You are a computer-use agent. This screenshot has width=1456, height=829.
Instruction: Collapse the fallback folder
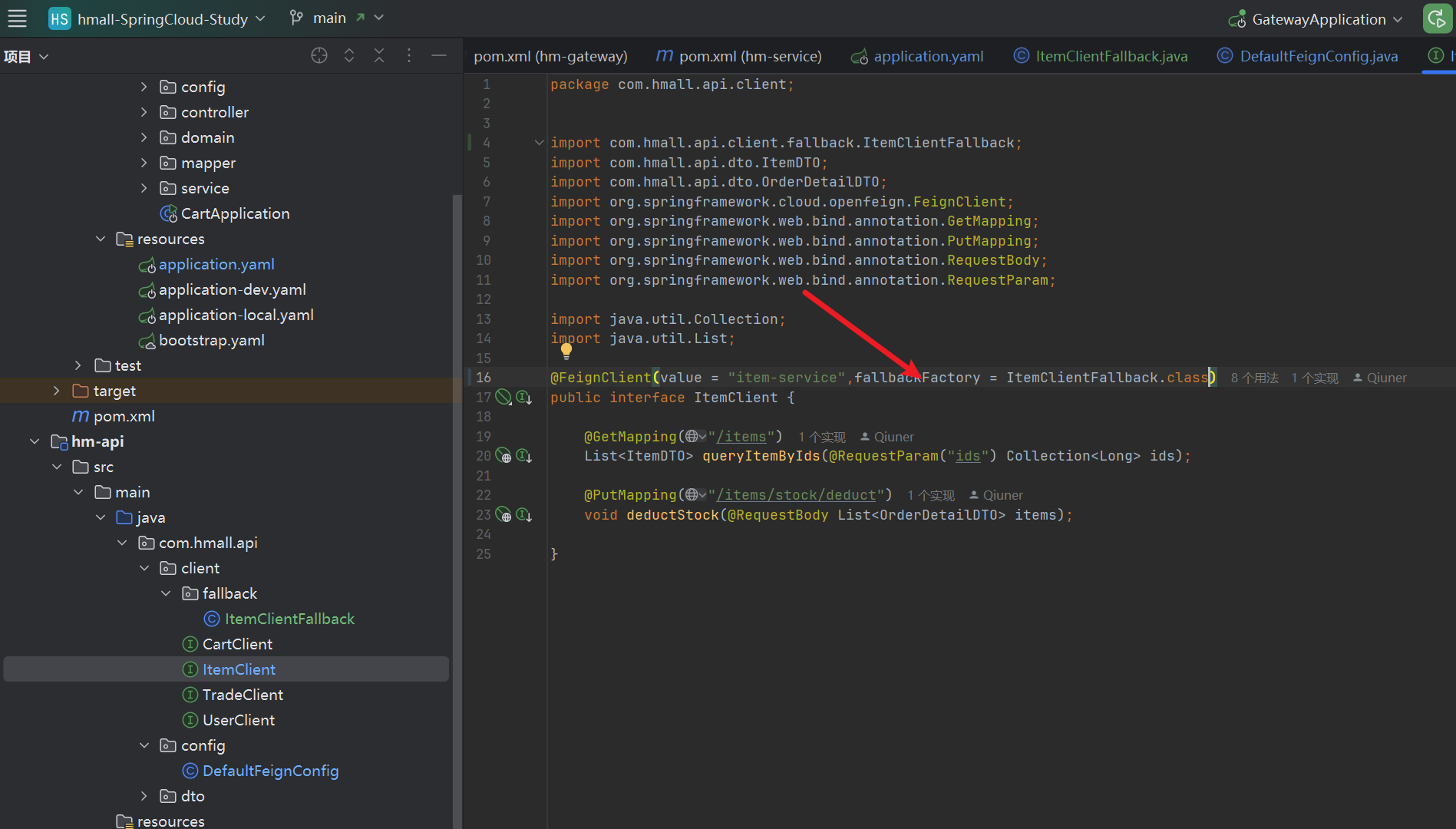pyautogui.click(x=167, y=593)
